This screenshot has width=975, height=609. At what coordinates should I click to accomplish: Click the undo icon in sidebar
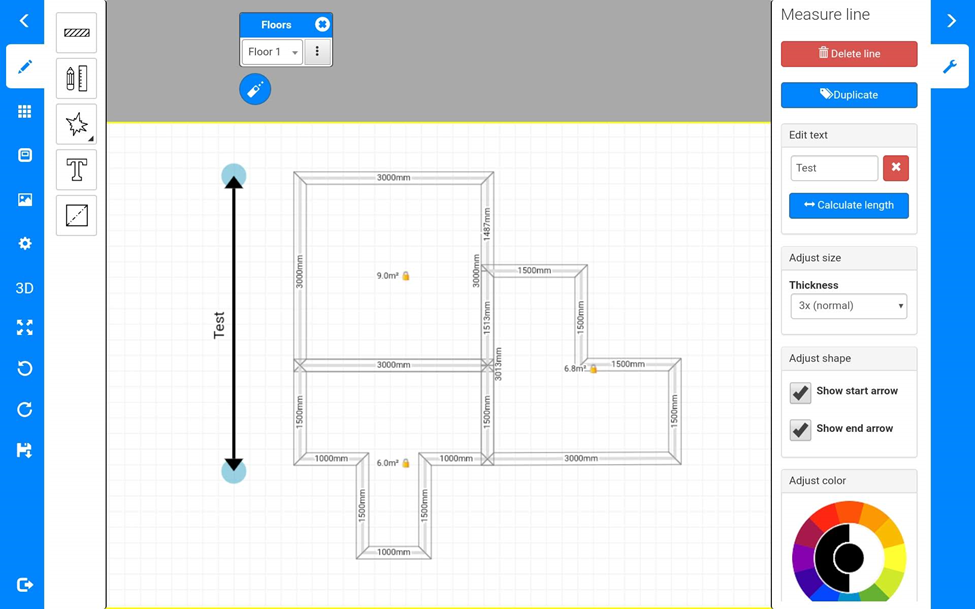click(25, 368)
